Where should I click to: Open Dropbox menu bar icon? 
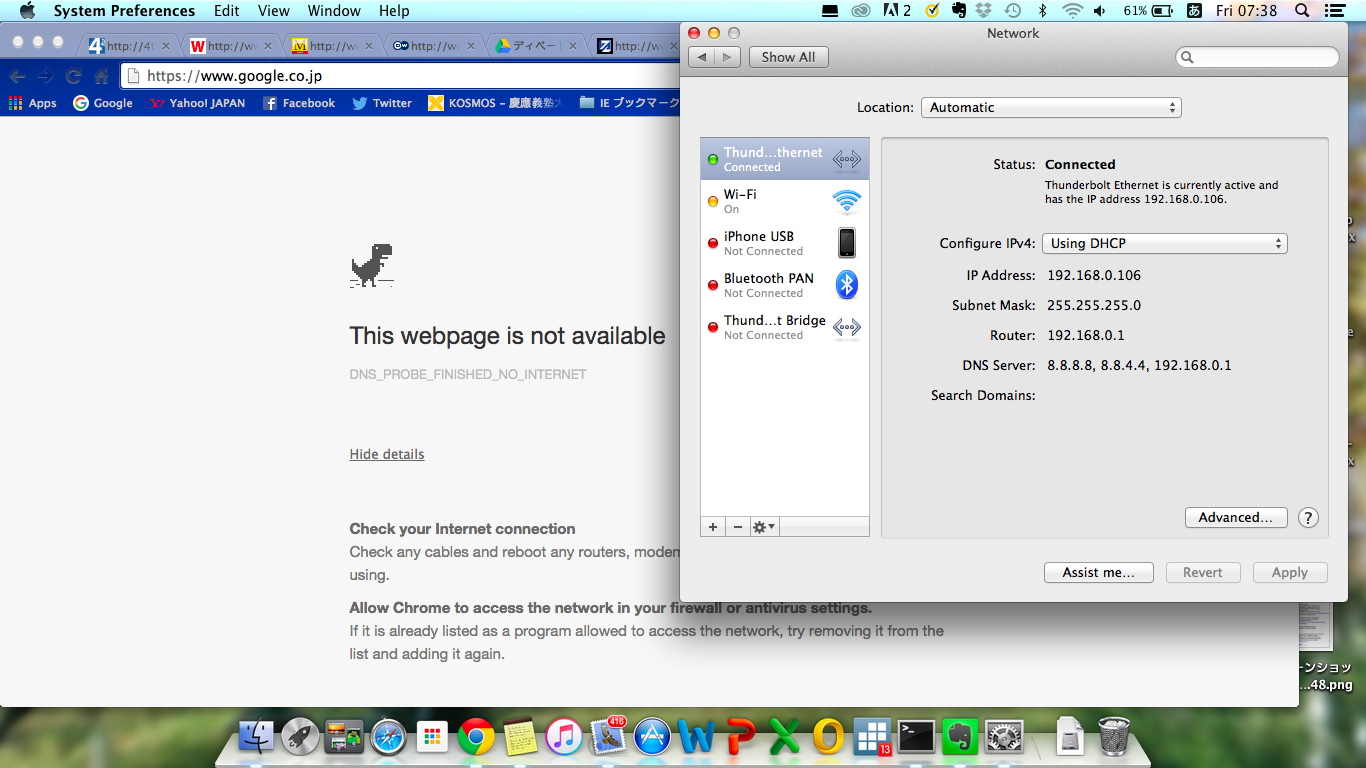983,11
